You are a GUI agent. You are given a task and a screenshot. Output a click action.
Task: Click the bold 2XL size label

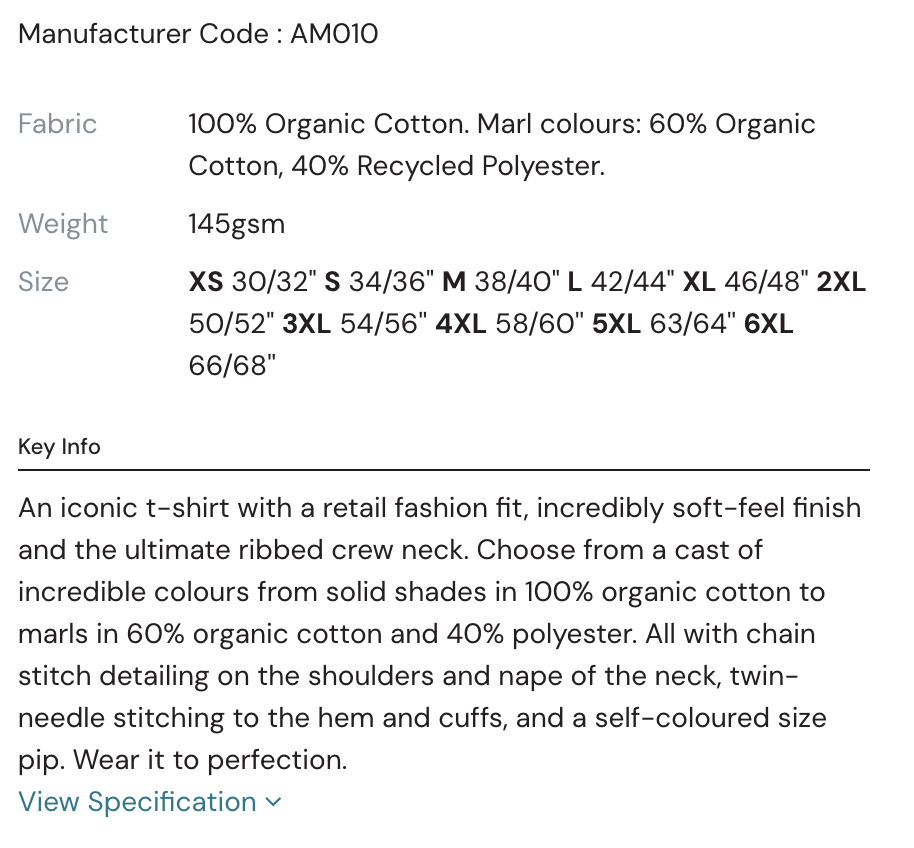tap(841, 282)
